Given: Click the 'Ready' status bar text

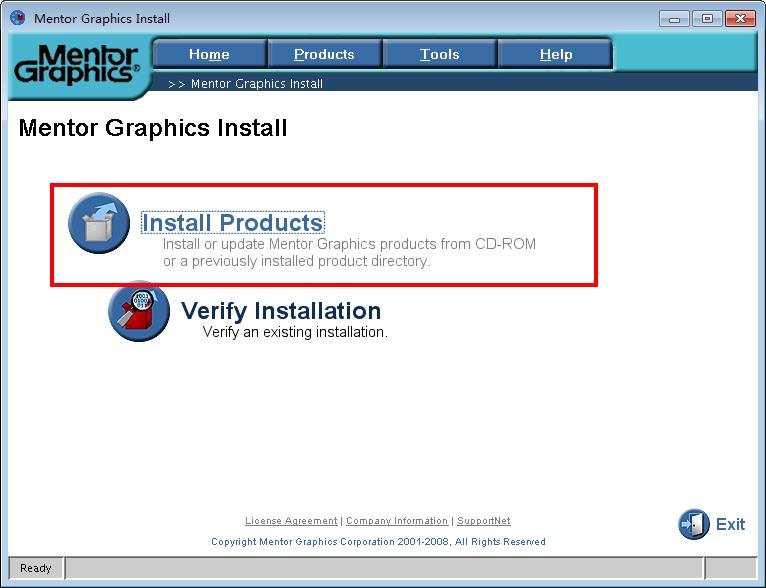Looking at the screenshot, I should pos(36,568).
